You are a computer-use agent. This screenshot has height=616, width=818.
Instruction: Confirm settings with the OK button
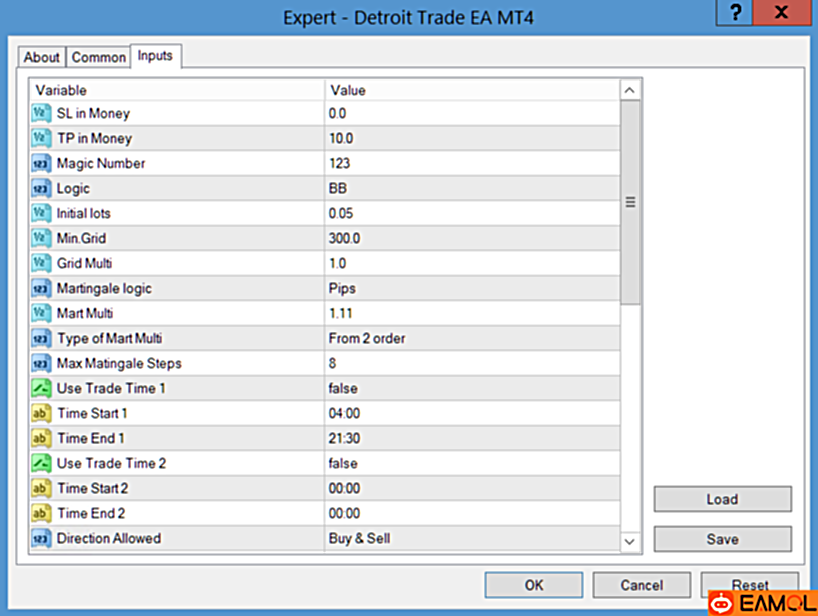click(534, 585)
